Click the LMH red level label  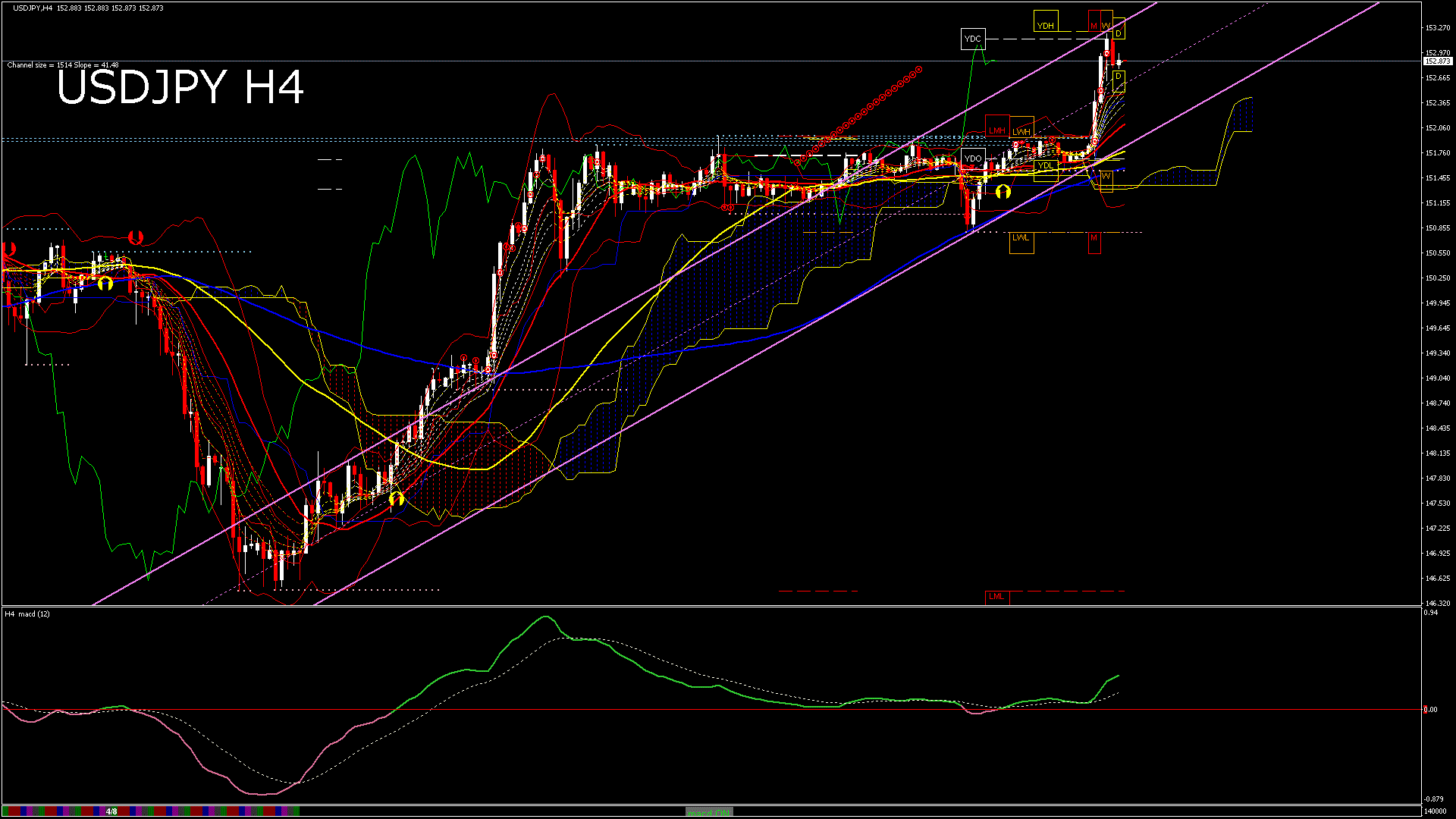996,130
